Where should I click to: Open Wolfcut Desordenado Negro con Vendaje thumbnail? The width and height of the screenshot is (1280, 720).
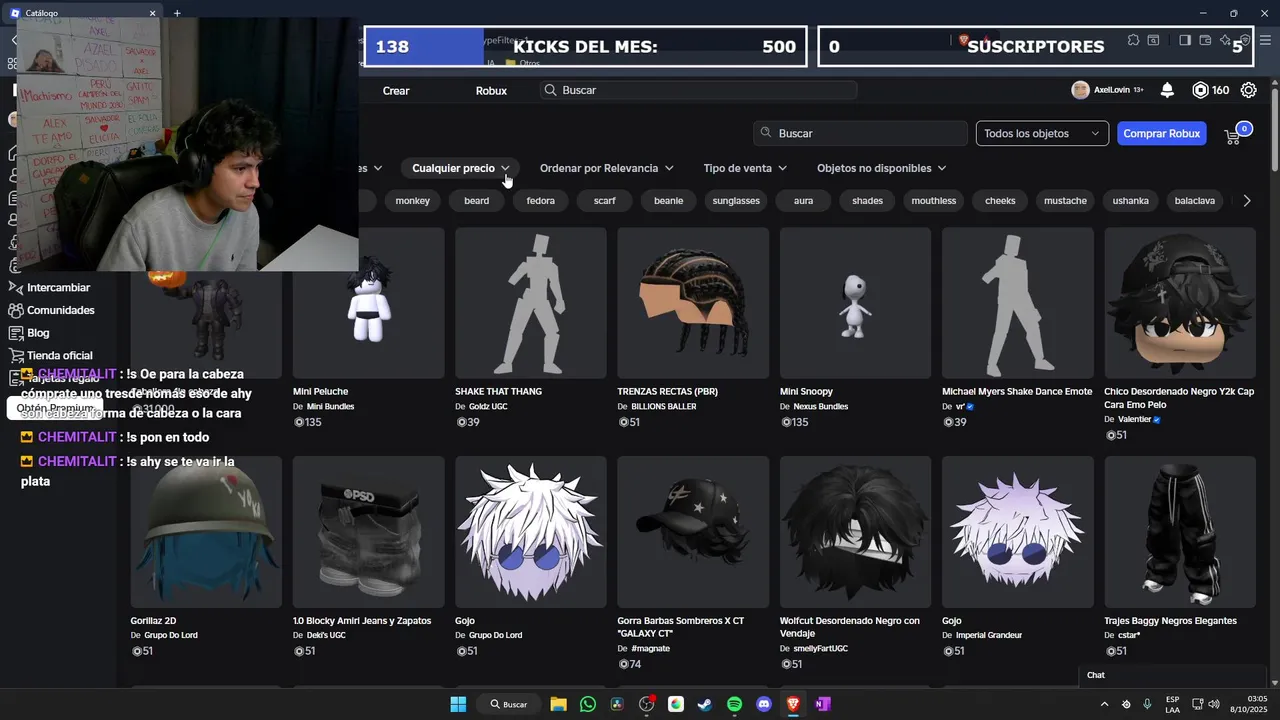pos(855,532)
